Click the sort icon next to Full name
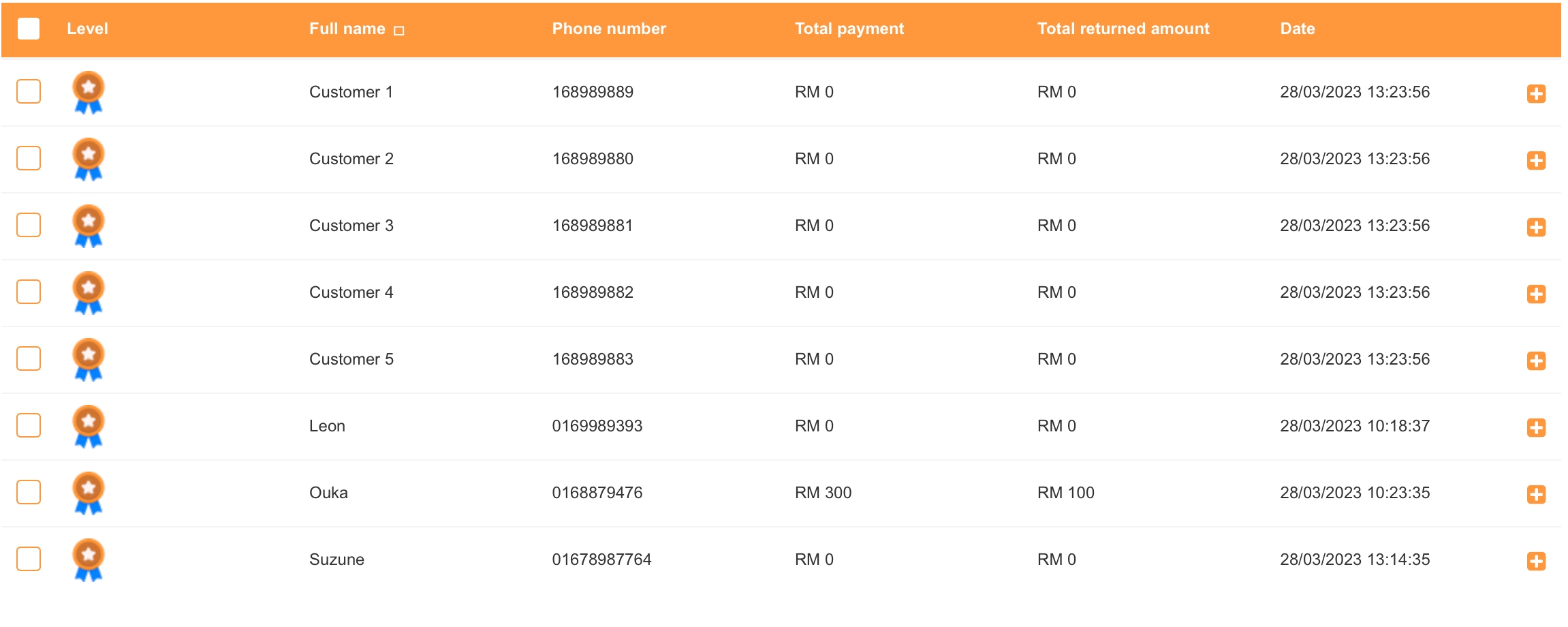The height and width of the screenshot is (627, 1568). [x=399, y=30]
